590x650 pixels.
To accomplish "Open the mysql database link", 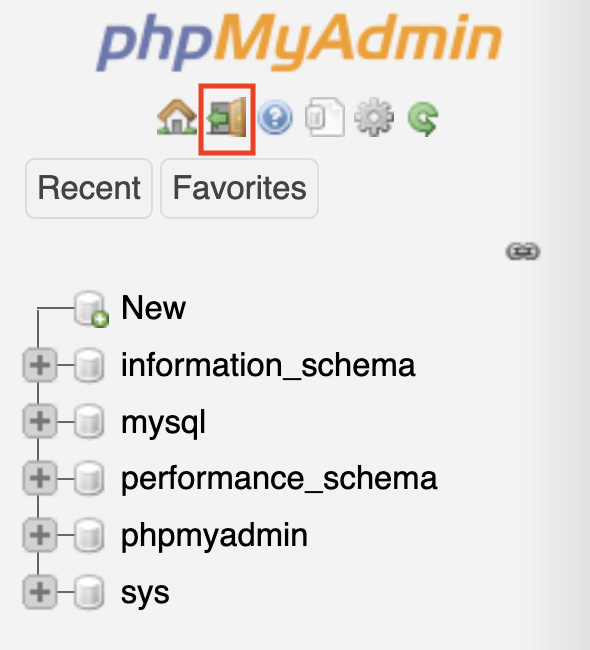I will pos(163,422).
